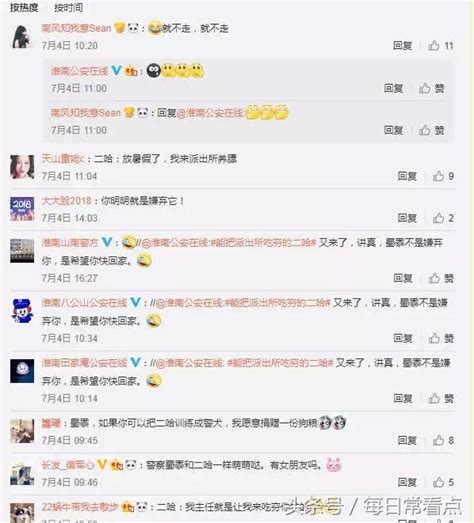The height and width of the screenshot is (523, 474).
Task: Like the 训练成警犬 comment with 8 likes
Action: click(443, 440)
